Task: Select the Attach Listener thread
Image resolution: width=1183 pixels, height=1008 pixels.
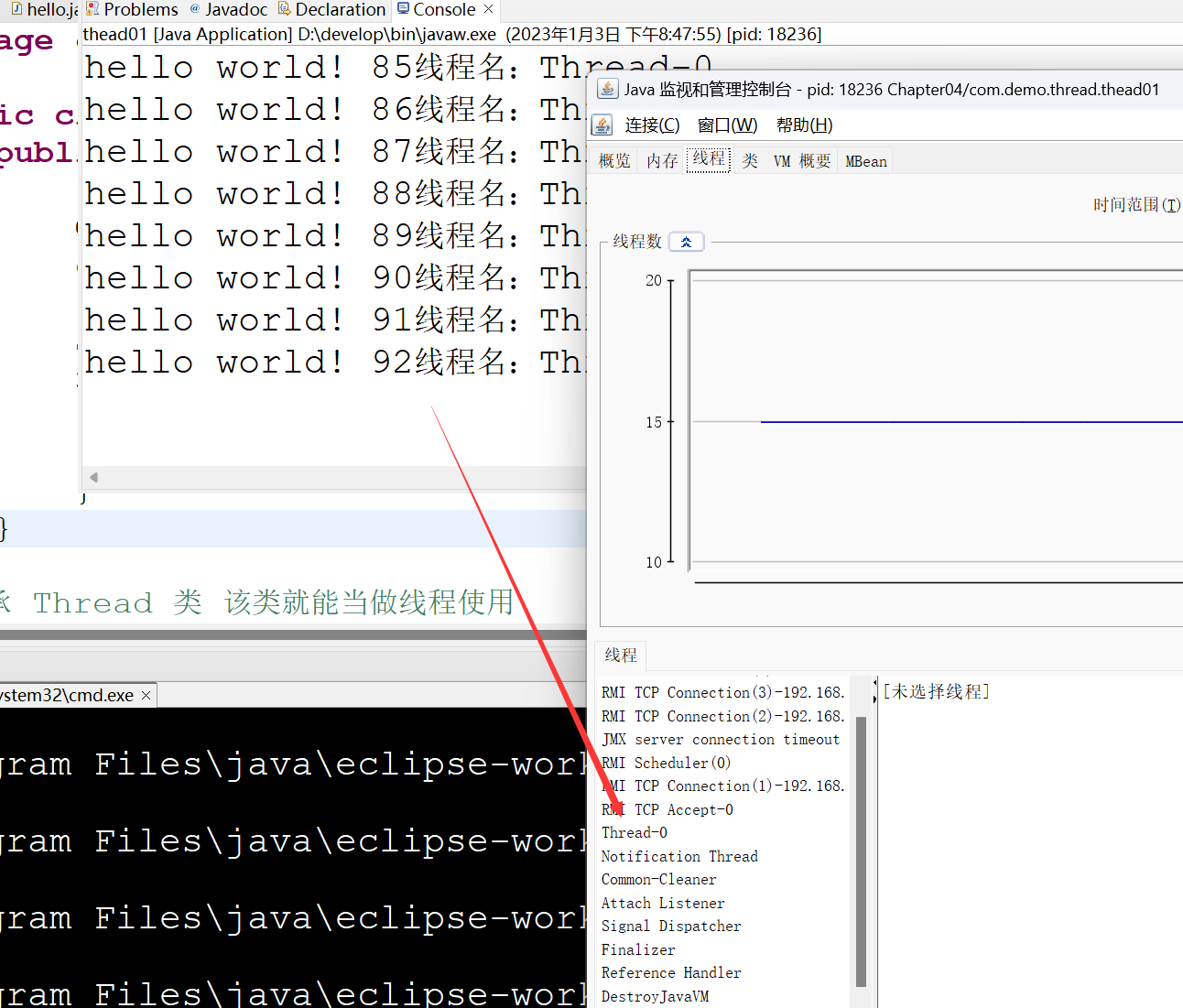Action: [x=663, y=904]
